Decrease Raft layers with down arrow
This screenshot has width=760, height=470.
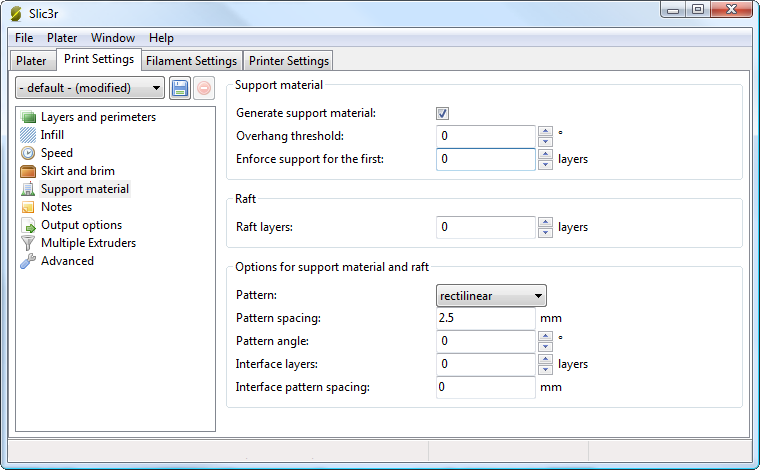[x=545, y=233]
